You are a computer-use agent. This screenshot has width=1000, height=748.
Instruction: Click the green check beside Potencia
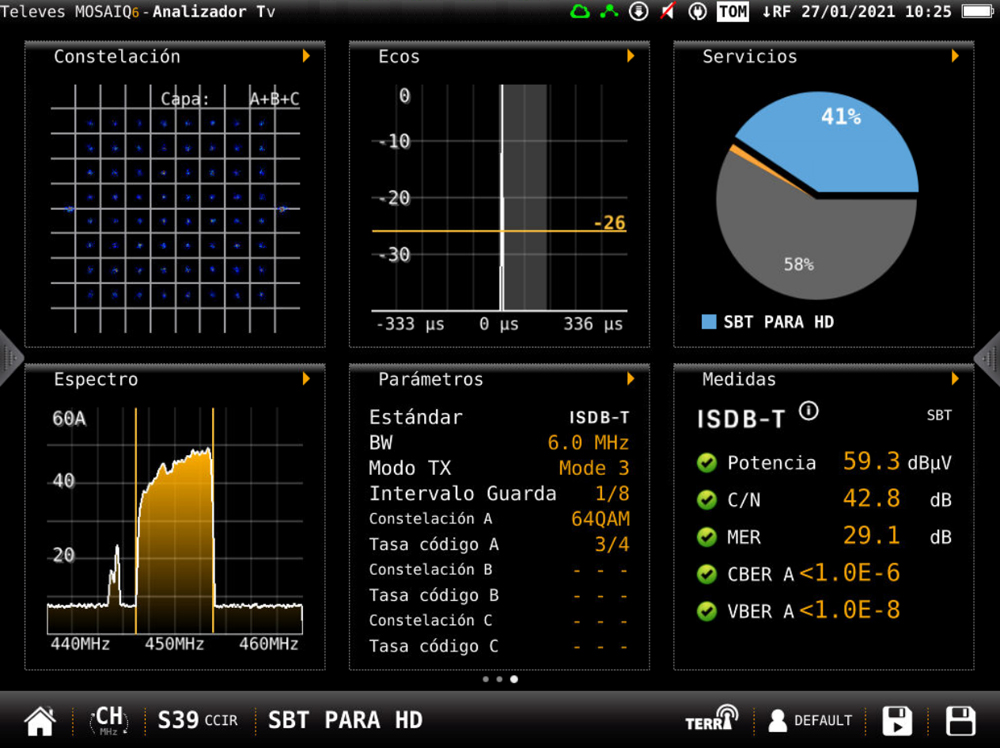pos(707,462)
